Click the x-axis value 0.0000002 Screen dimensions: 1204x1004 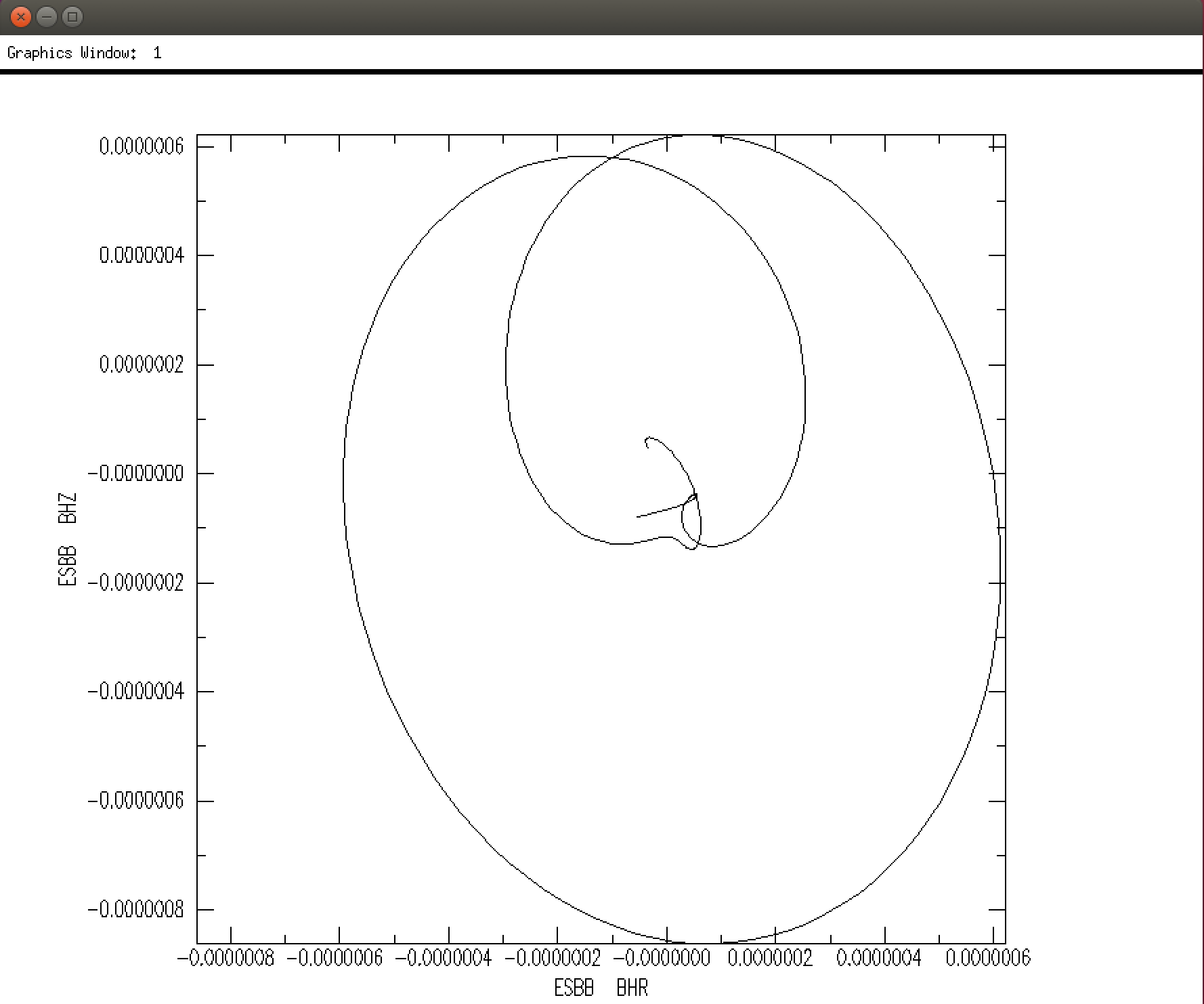[771, 958]
